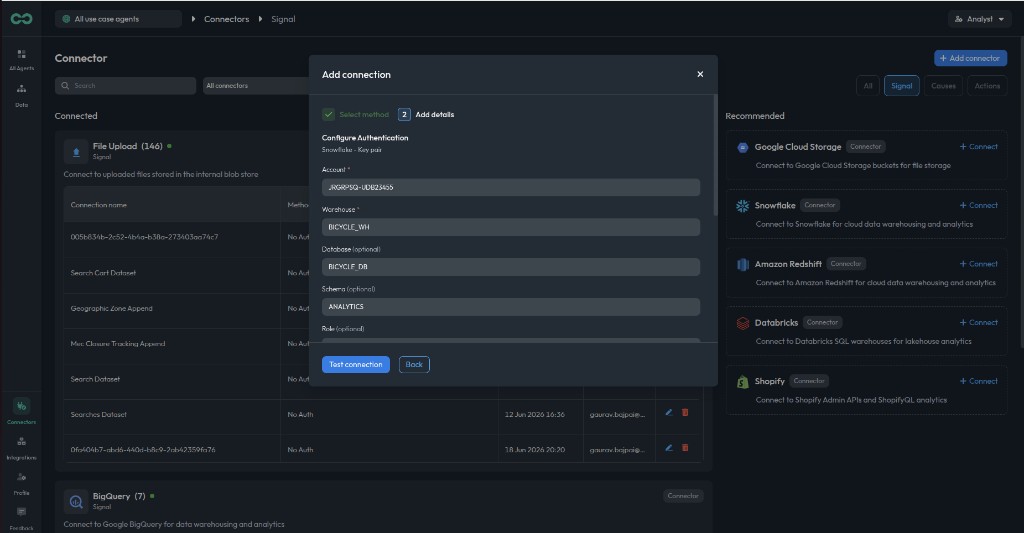This screenshot has width=1024, height=533.
Task: Expand the breadcrumb arrow before Connectors
Action: (x=193, y=19)
